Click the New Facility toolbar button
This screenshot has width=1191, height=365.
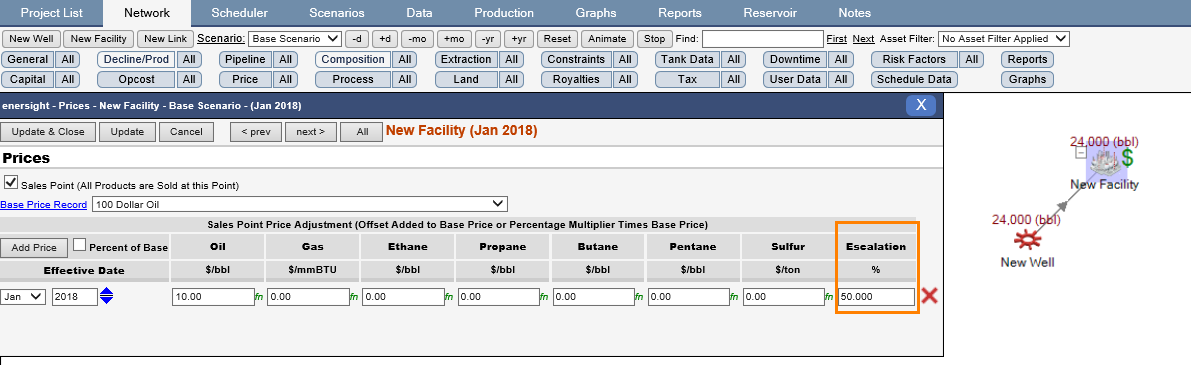coord(99,39)
